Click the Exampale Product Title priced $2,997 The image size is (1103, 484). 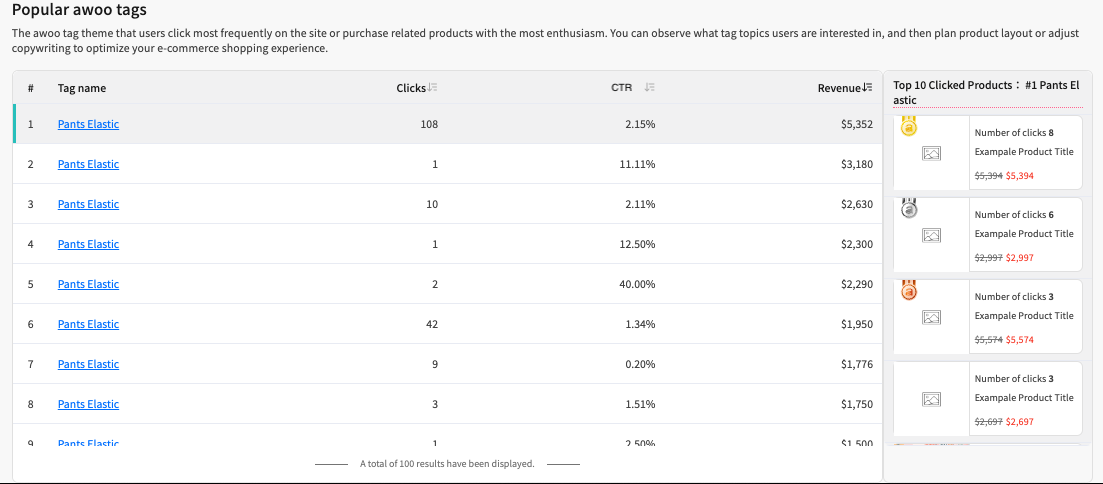pyautogui.click(x=1024, y=234)
